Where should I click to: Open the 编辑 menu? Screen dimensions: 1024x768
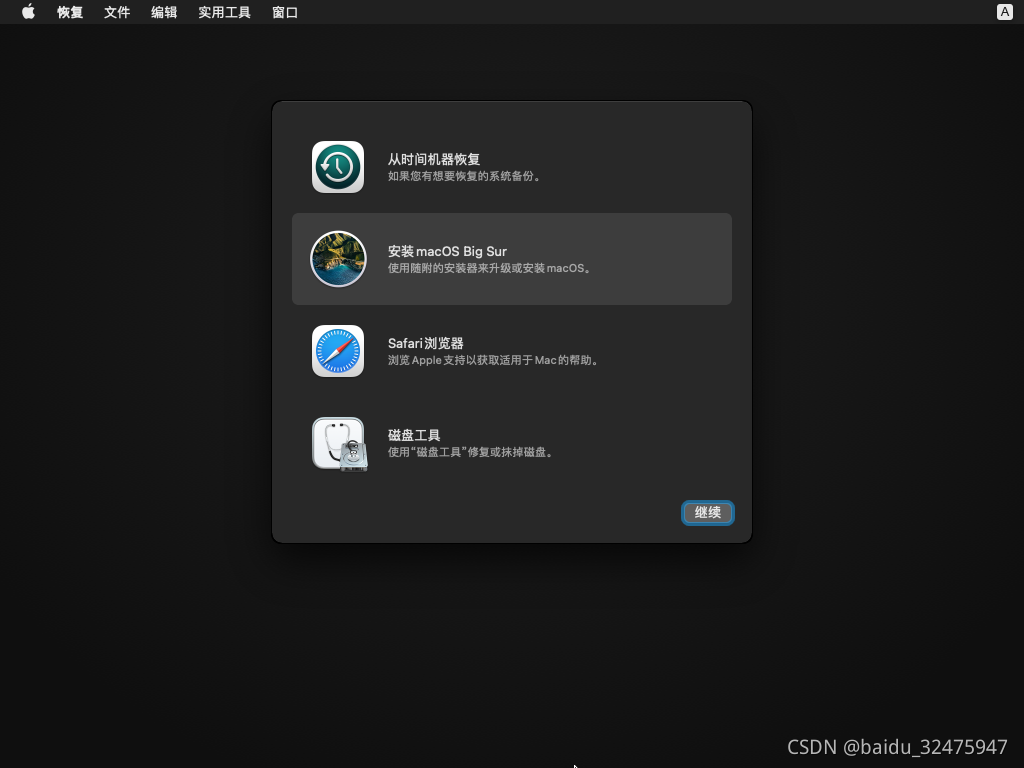pyautogui.click(x=164, y=12)
